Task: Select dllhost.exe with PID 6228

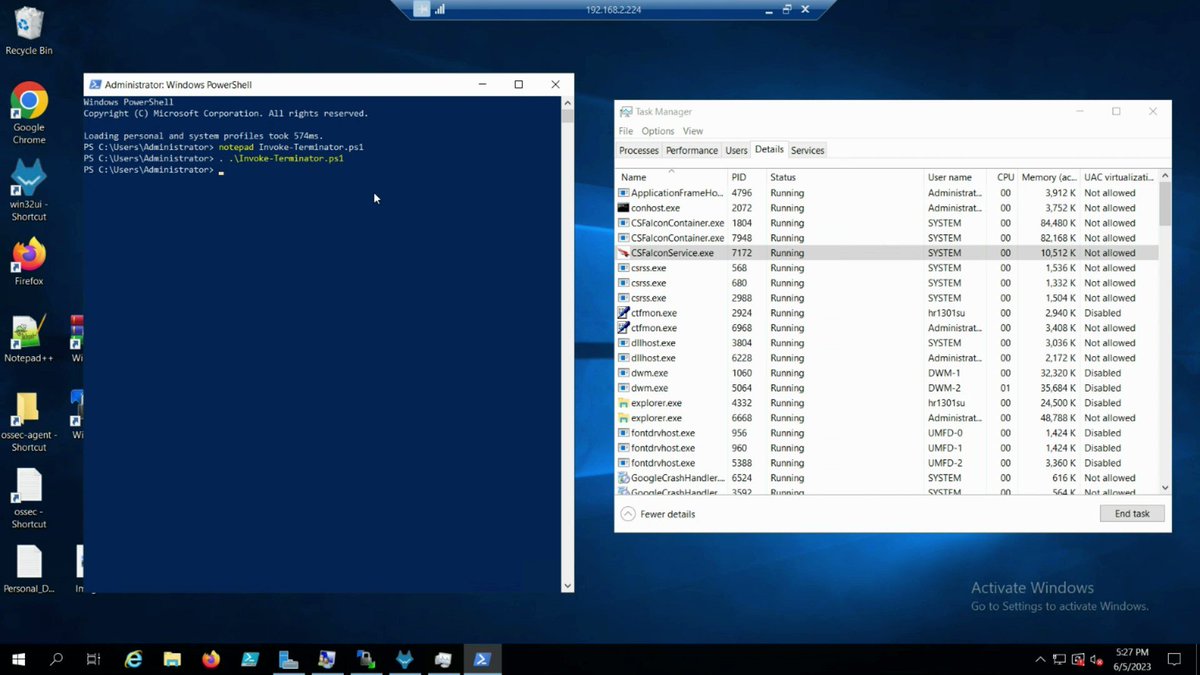Action: click(887, 358)
